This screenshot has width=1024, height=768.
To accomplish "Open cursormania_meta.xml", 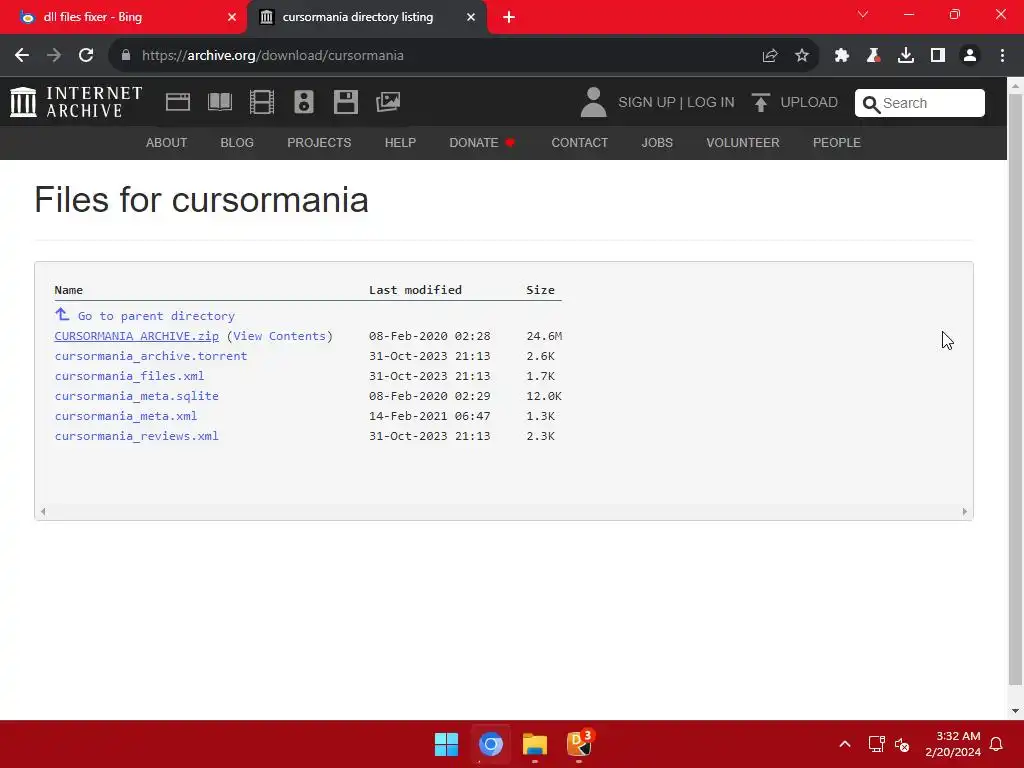I will 125,416.
